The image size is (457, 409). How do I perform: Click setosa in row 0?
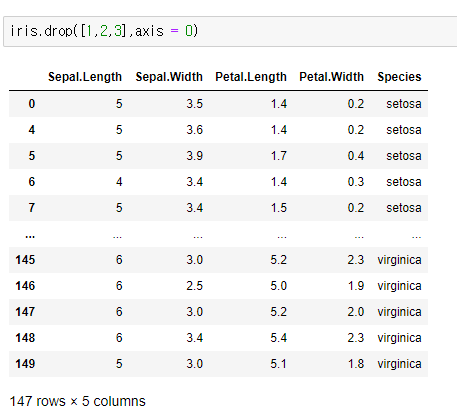coord(404,104)
